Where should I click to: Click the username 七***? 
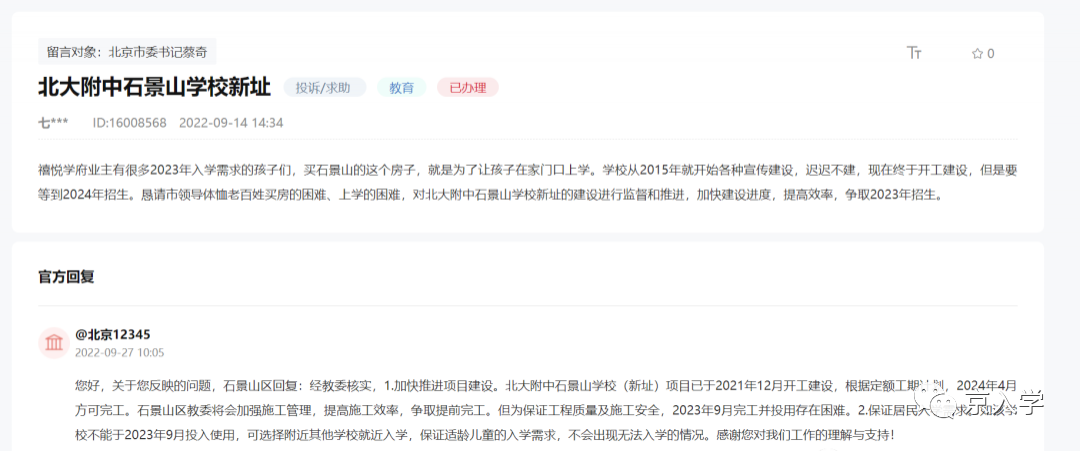point(53,123)
